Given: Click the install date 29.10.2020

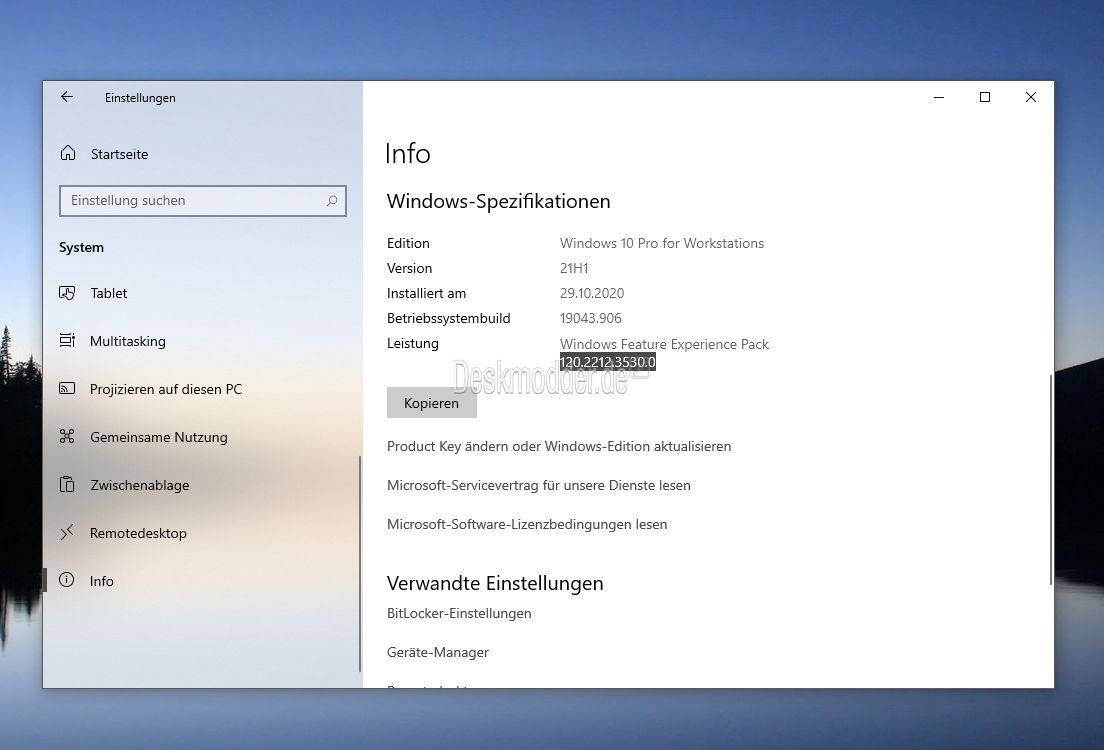Looking at the screenshot, I should (x=592, y=294).
